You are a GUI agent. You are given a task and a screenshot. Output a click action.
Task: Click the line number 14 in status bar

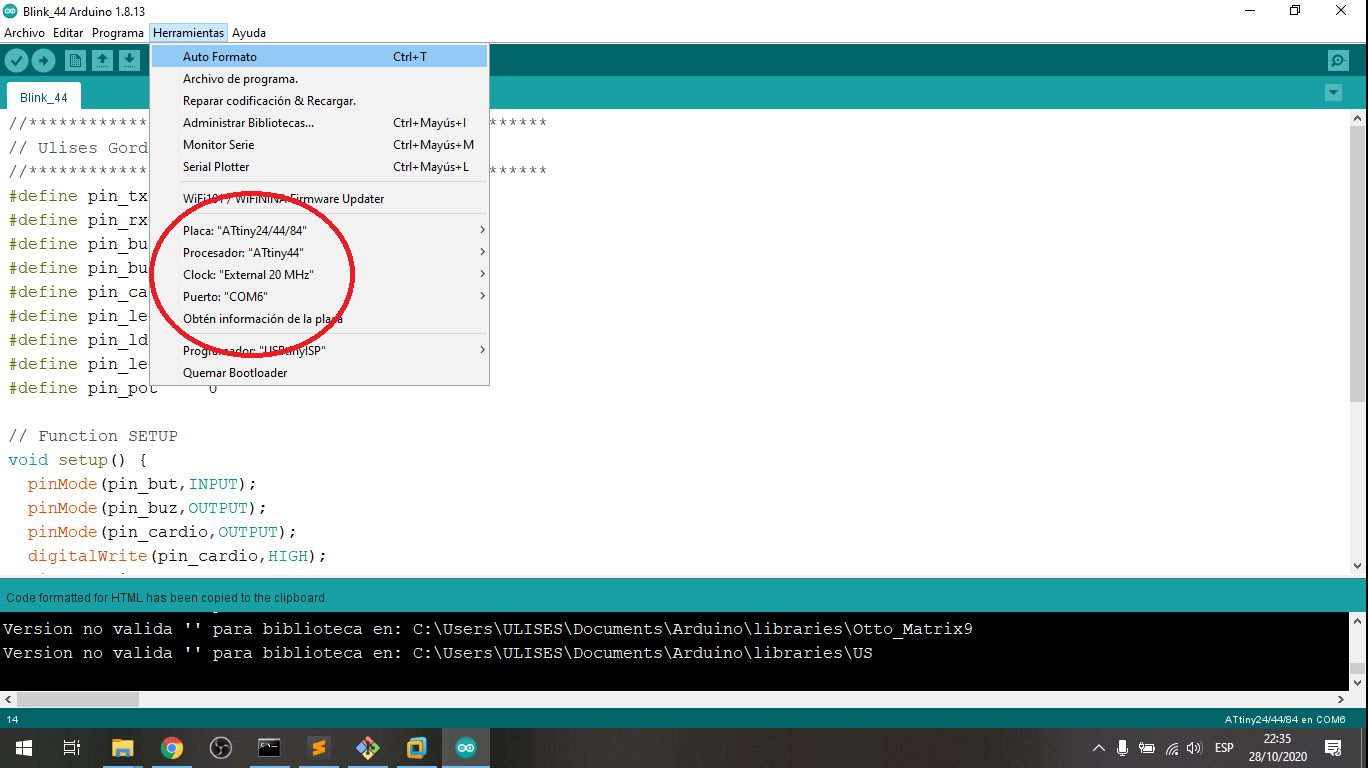coord(12,720)
